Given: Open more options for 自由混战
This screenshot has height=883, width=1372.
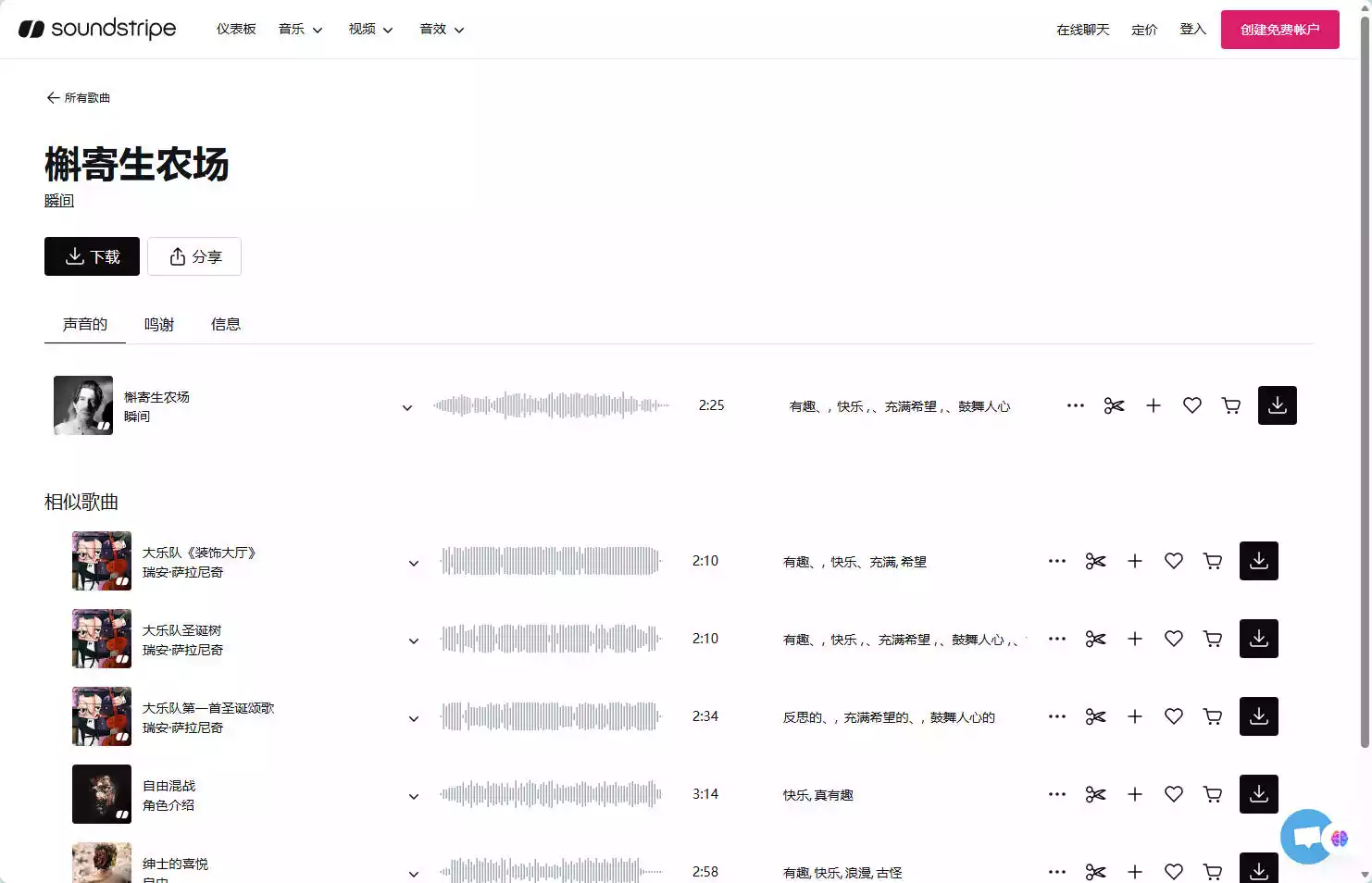Looking at the screenshot, I should click(x=1056, y=794).
